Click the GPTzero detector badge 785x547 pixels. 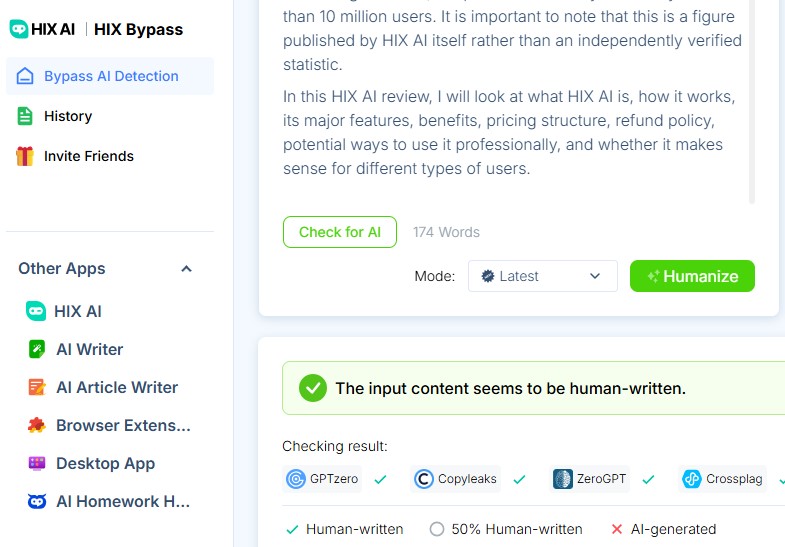point(322,479)
